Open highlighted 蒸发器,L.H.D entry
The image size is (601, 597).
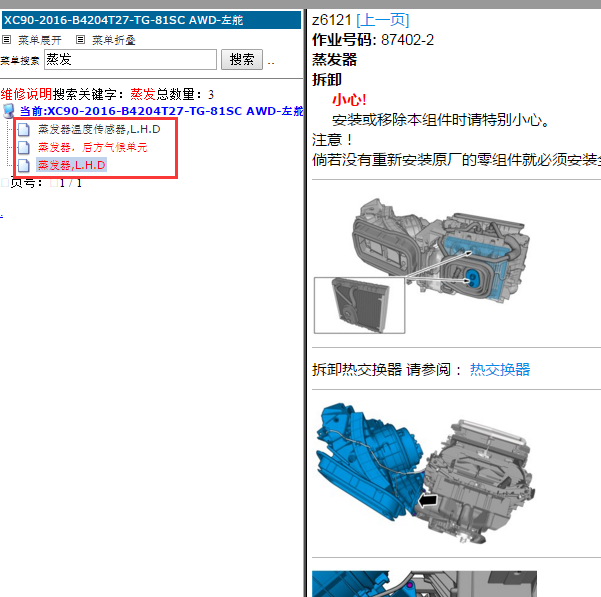[x=71, y=165]
